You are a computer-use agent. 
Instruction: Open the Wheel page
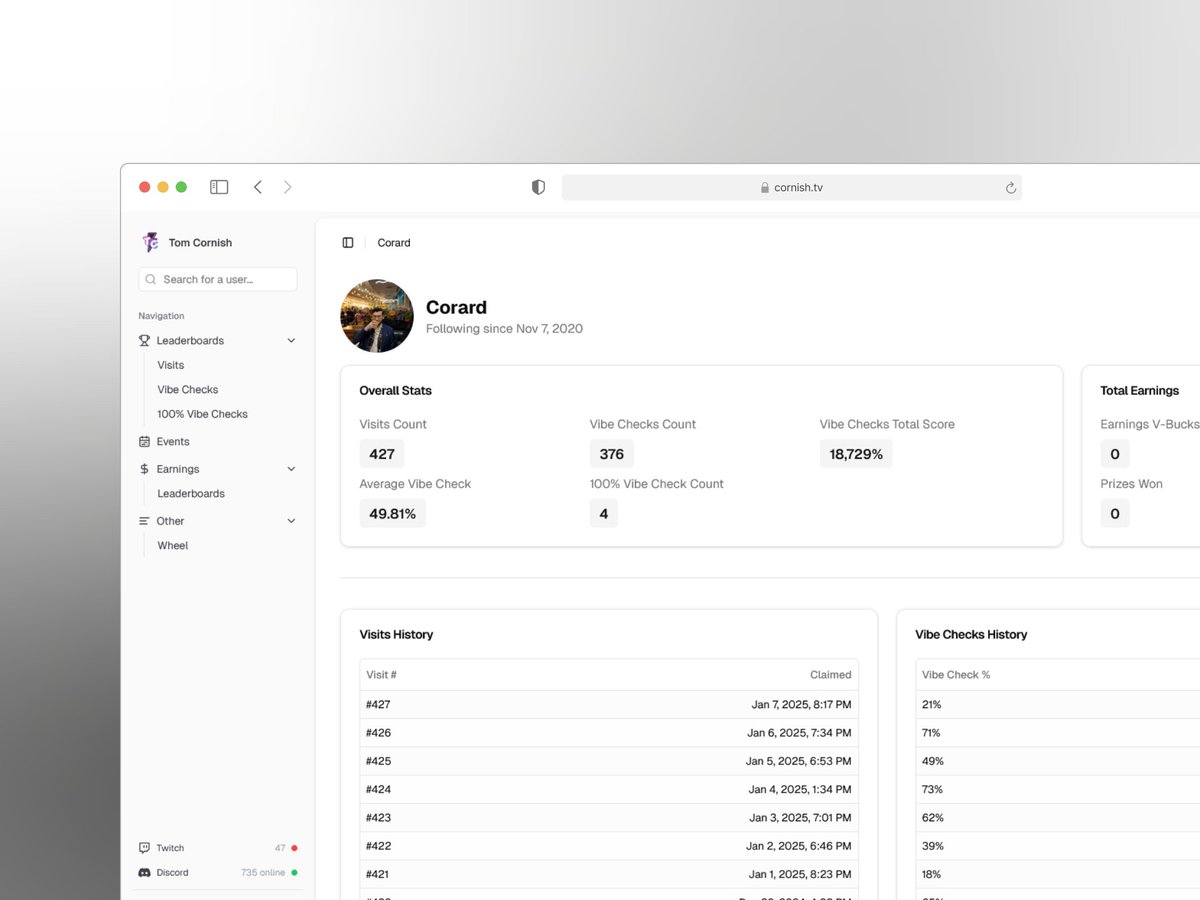pyautogui.click(x=172, y=545)
